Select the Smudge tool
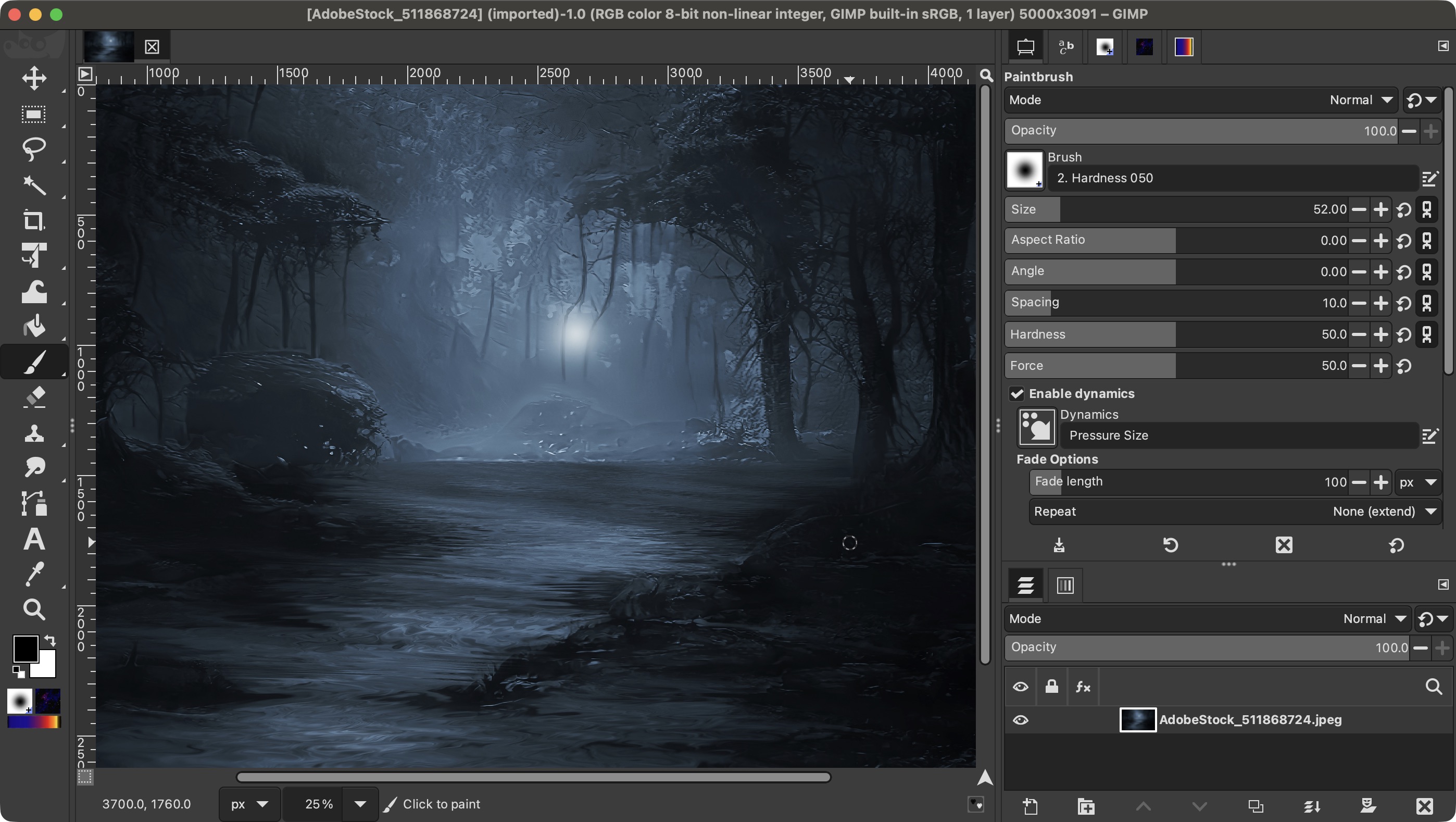Screen dimensions: 1456x822 point(34,468)
